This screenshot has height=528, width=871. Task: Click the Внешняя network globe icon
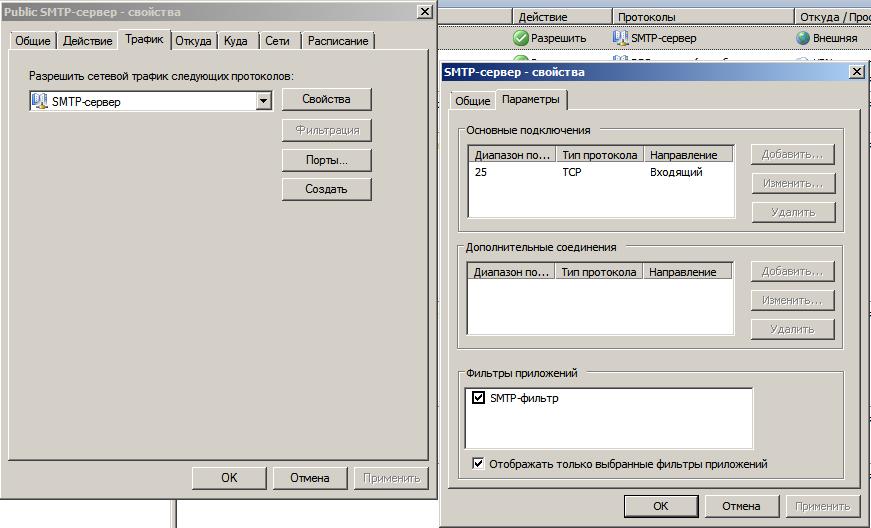803,38
